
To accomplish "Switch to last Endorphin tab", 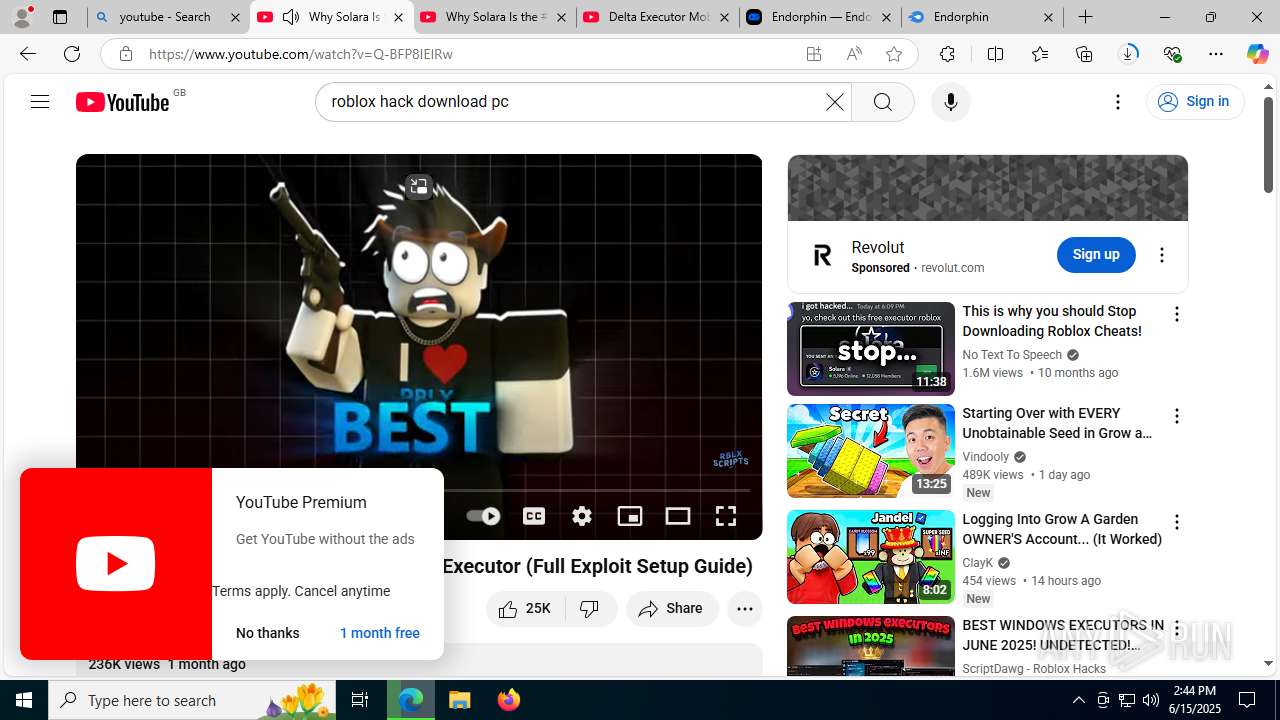I will coord(983,17).
